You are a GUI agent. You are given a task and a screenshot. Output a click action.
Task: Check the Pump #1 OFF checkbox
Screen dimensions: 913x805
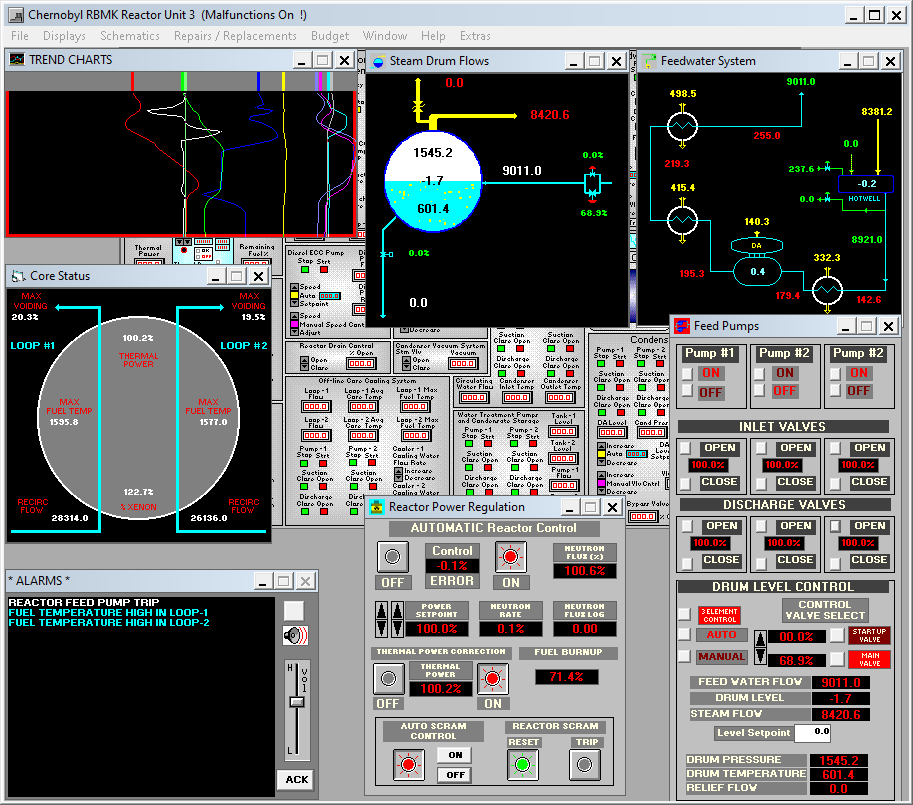687,390
